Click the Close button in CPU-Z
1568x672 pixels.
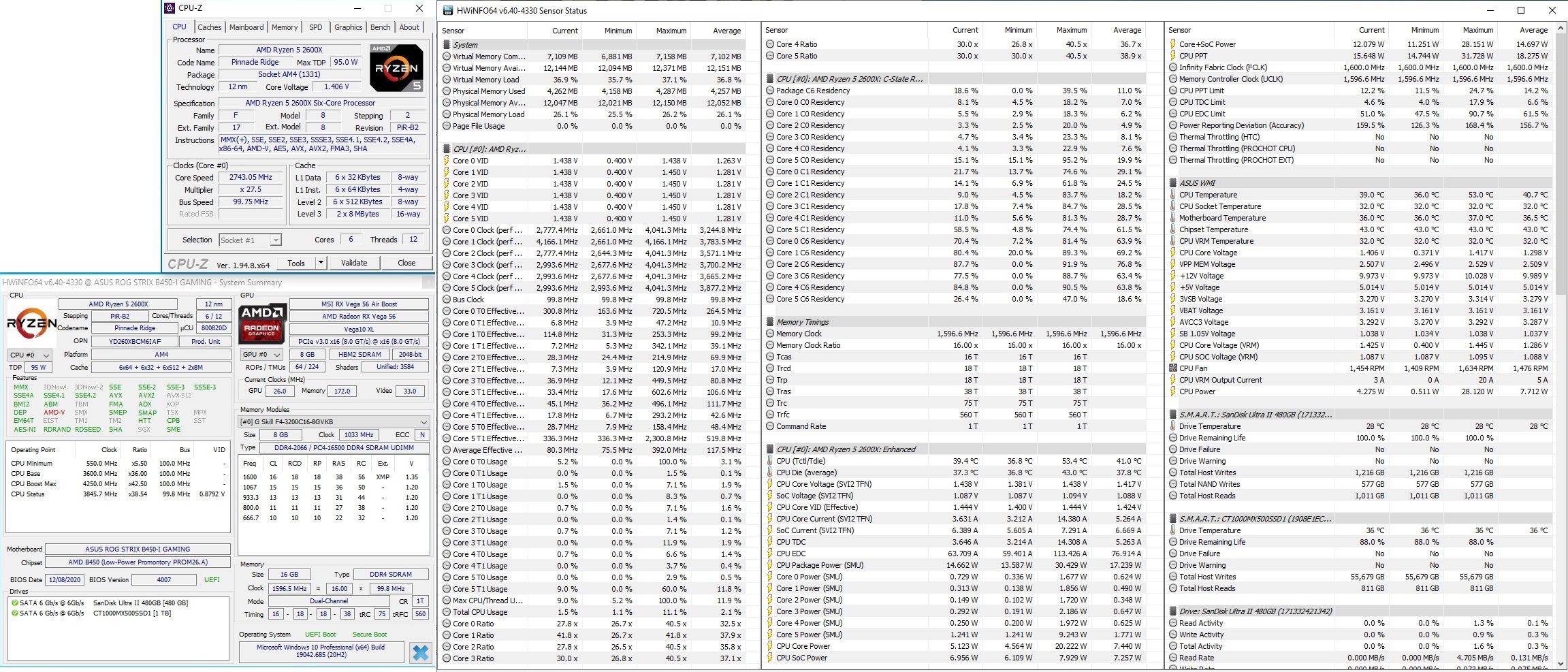click(x=406, y=263)
